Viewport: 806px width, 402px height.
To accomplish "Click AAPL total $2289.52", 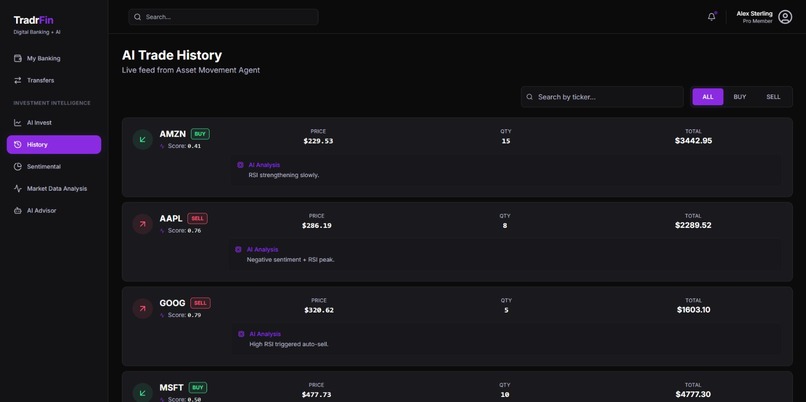I will point(693,225).
